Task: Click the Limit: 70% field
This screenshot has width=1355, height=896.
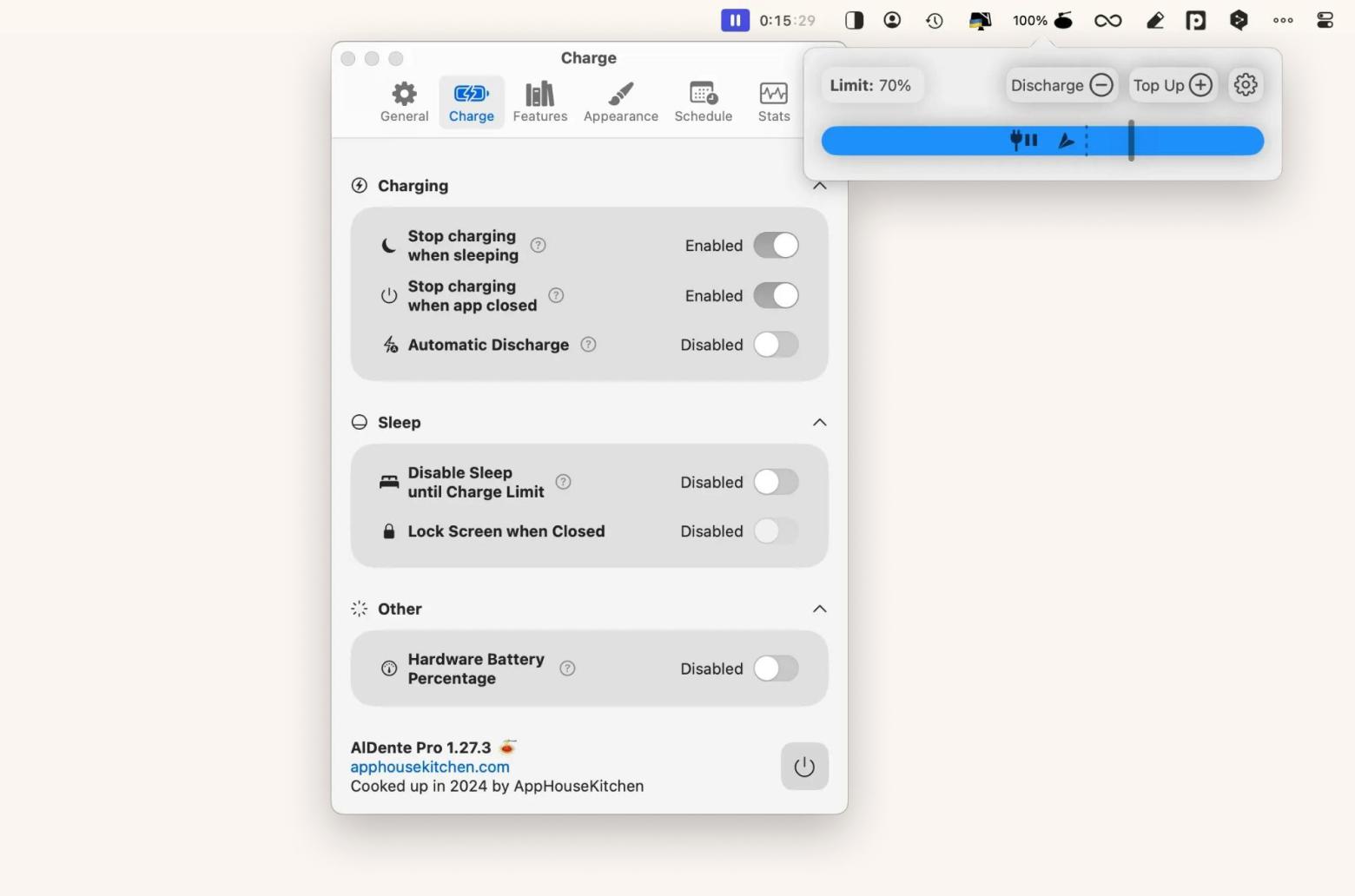Action: pos(870,85)
